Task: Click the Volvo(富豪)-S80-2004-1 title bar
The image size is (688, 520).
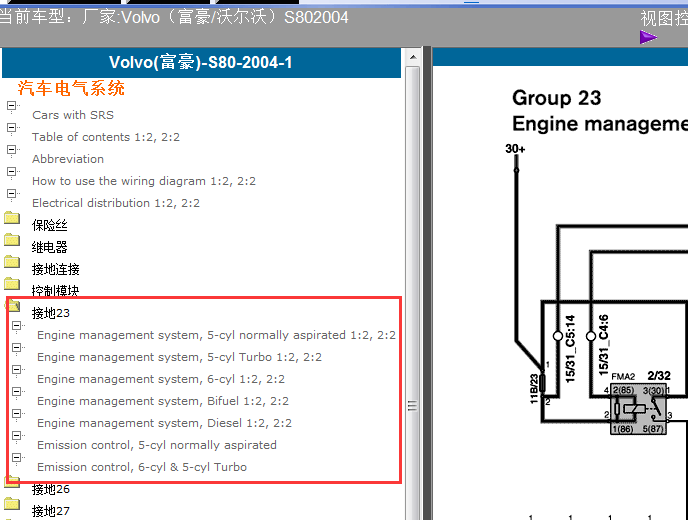Action: coord(201,62)
